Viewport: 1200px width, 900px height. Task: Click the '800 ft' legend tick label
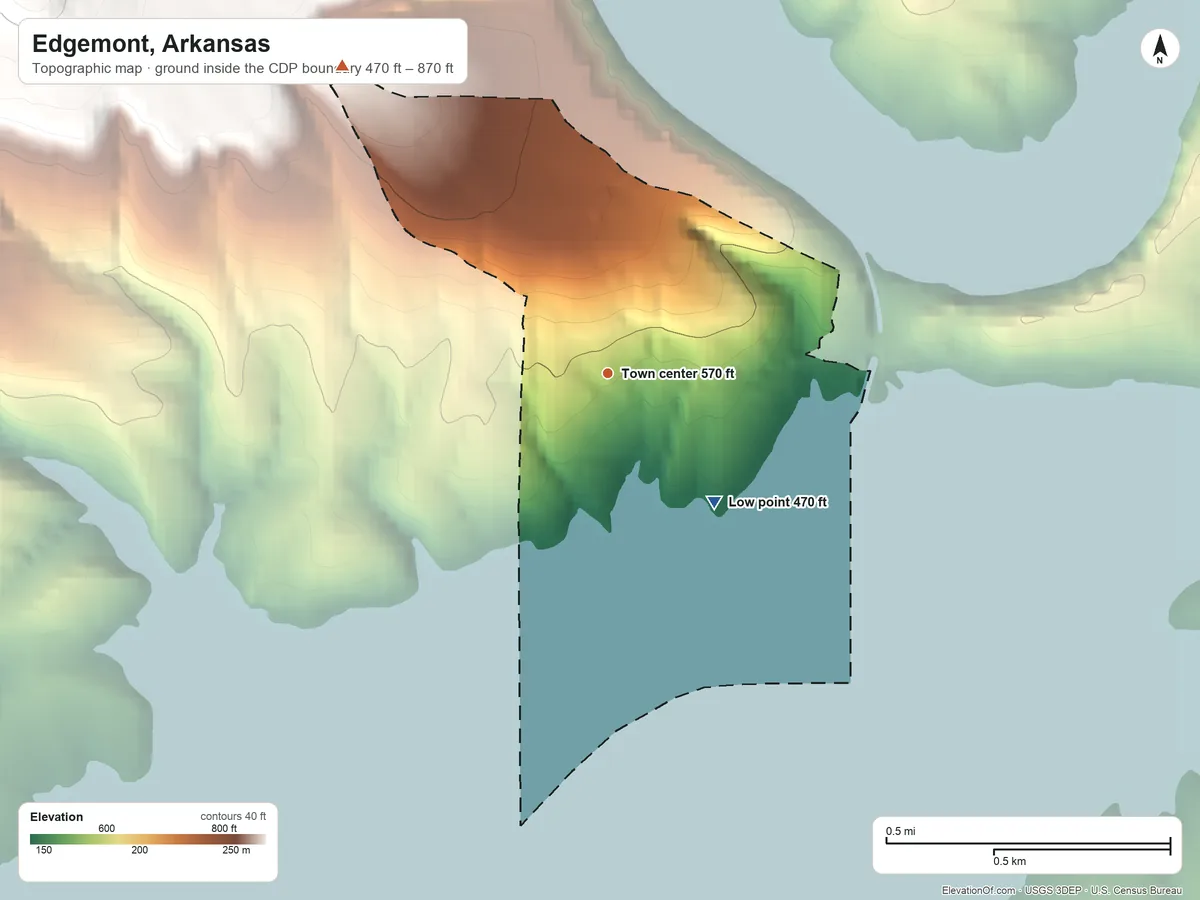point(224,828)
